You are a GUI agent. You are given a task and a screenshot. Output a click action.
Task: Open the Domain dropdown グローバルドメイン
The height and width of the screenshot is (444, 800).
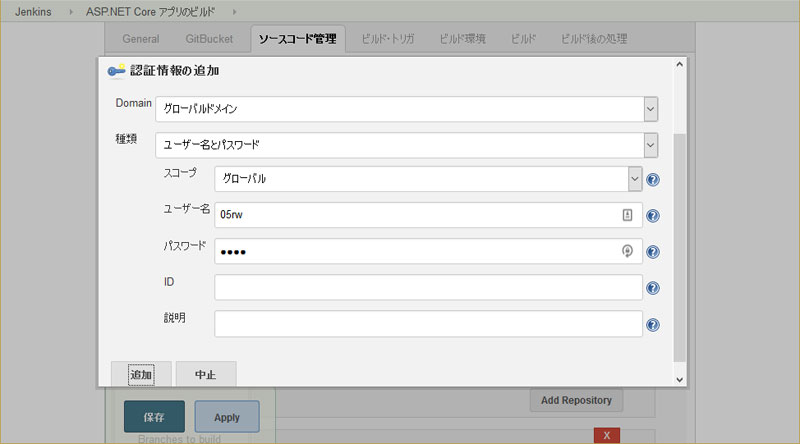pyautogui.click(x=407, y=109)
